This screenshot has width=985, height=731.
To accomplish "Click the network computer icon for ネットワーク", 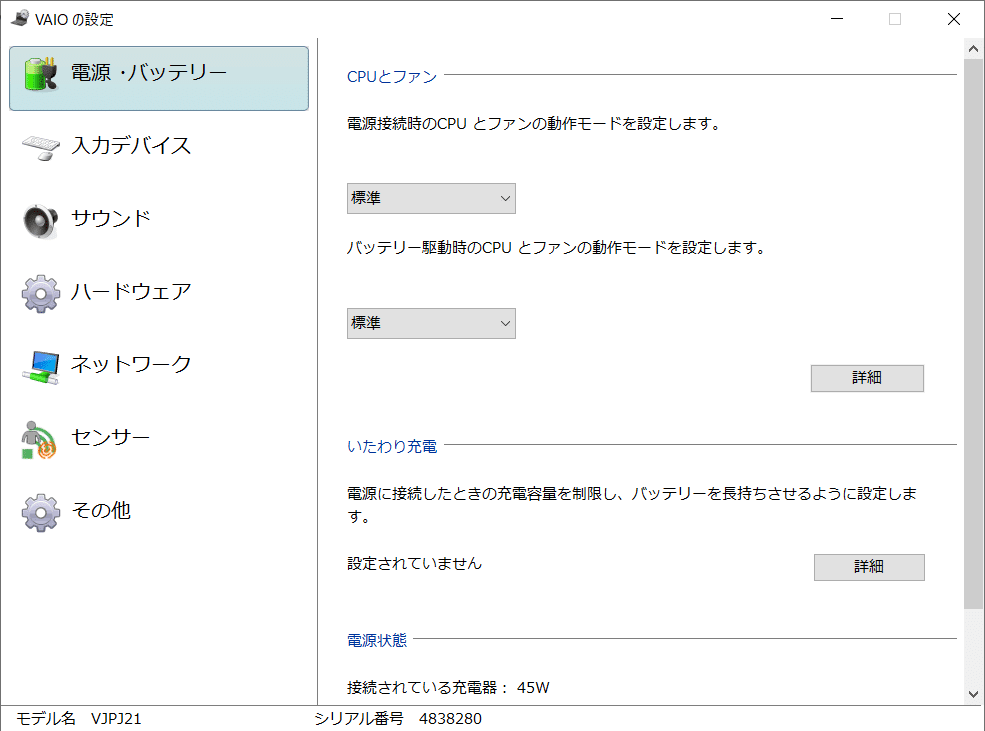I will tap(41, 367).
